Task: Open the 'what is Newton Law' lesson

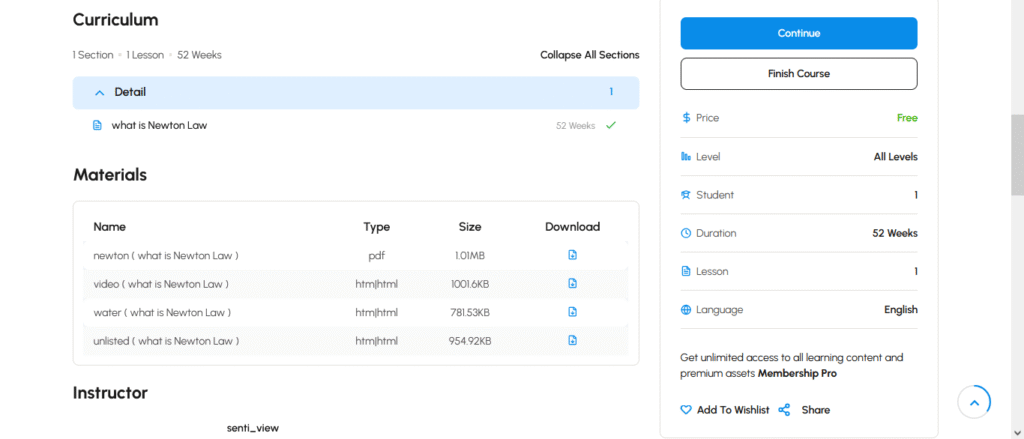Action: (159, 126)
